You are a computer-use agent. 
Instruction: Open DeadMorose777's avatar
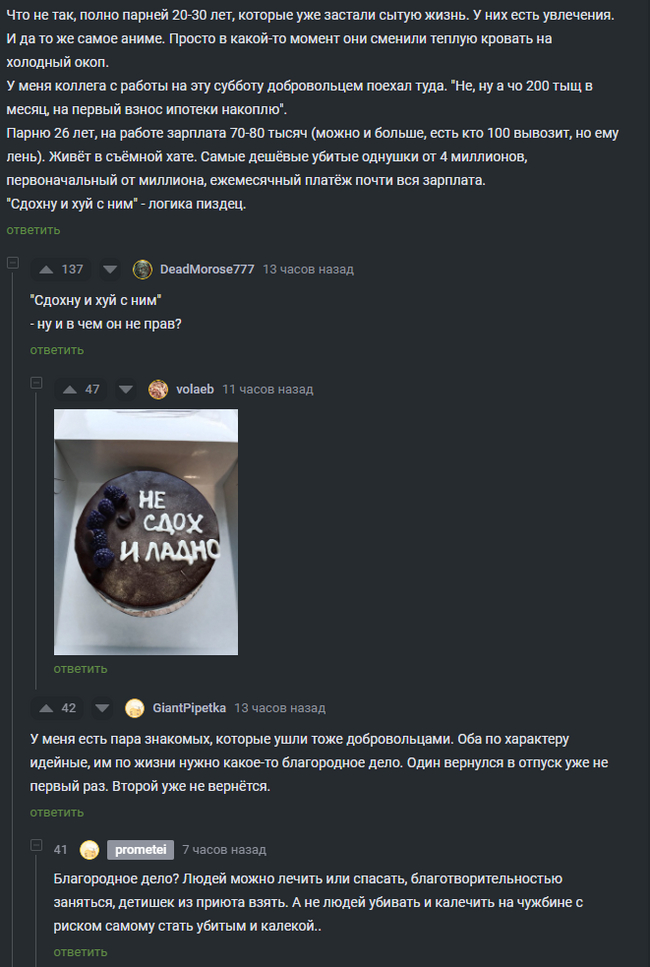(x=142, y=270)
